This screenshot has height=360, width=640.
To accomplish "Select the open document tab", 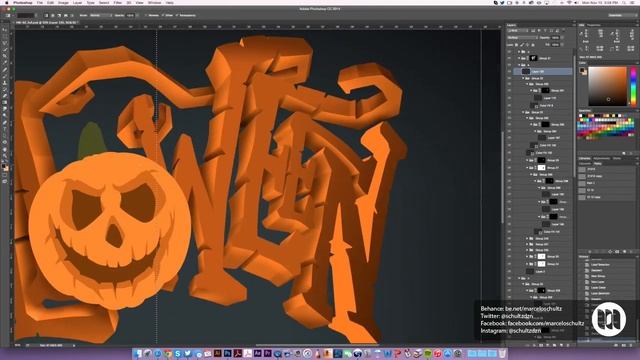I will click(x=46, y=22).
